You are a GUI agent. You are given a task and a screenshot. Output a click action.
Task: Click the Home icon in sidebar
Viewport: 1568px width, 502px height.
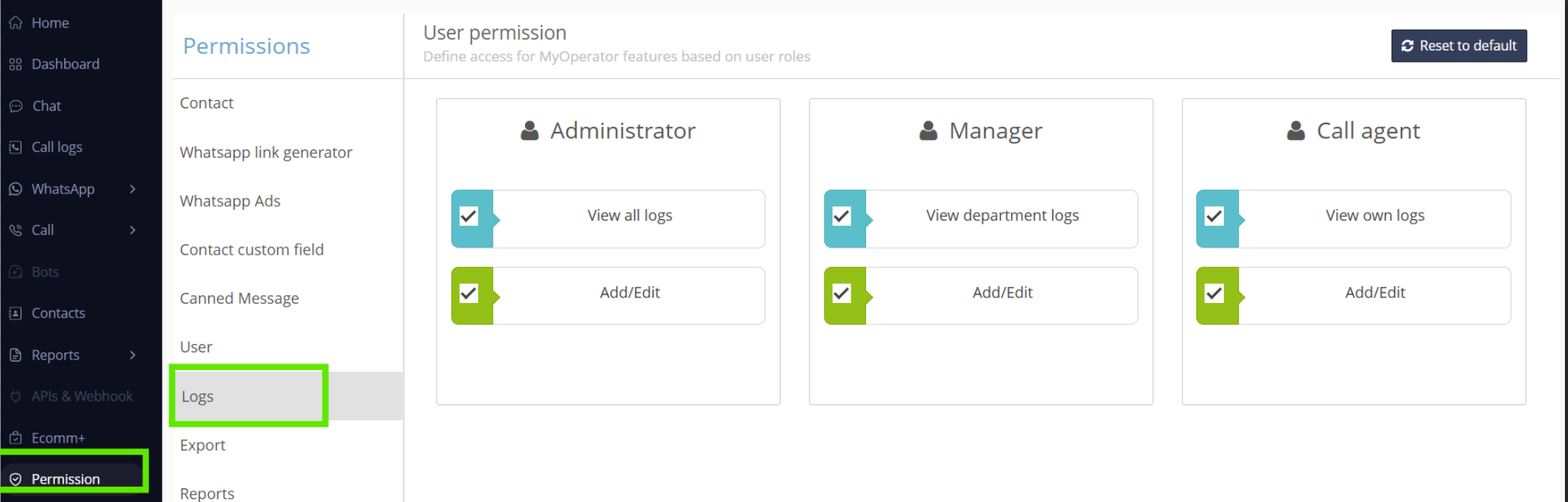pyautogui.click(x=15, y=23)
